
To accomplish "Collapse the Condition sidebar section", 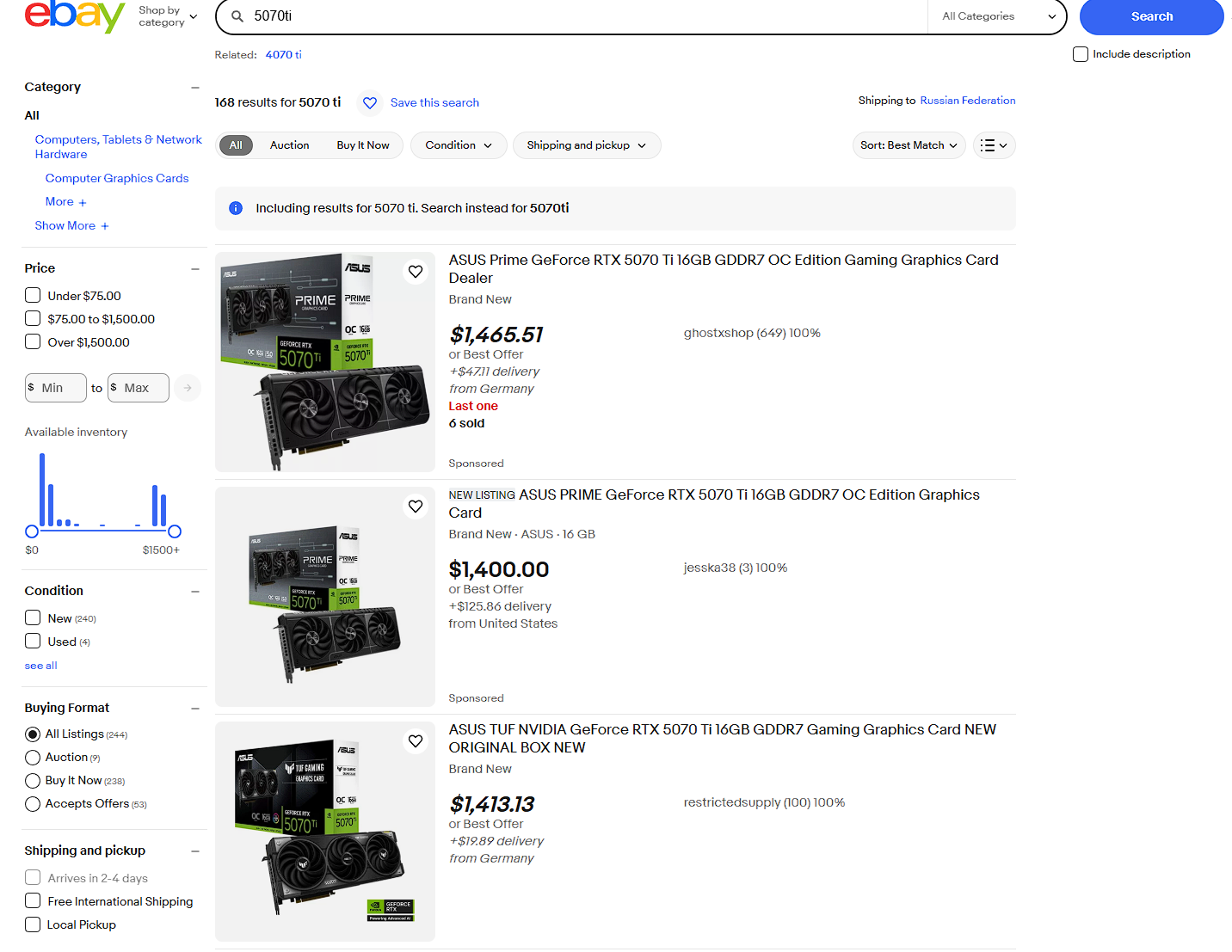I will [x=195, y=592].
